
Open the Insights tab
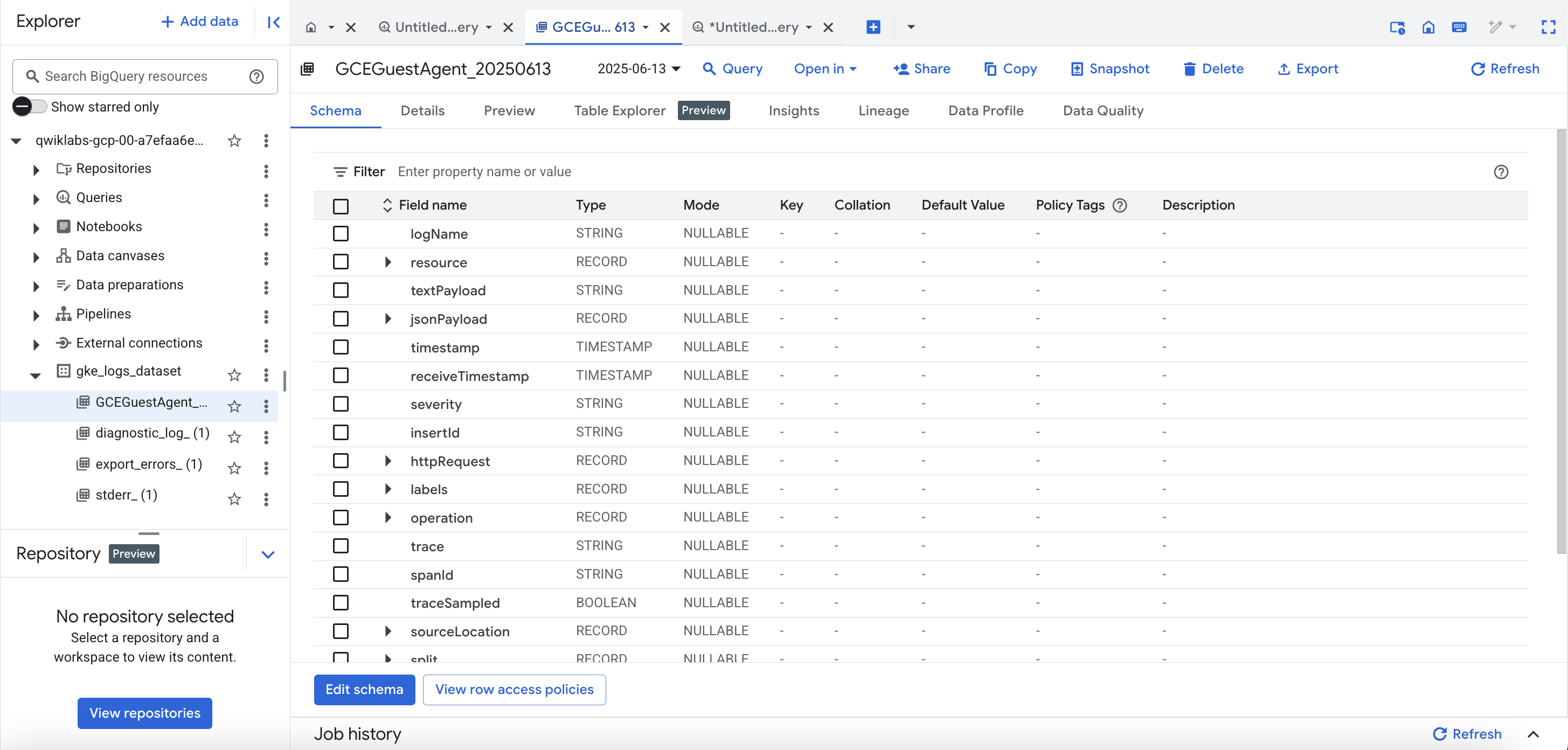pyautogui.click(x=793, y=111)
